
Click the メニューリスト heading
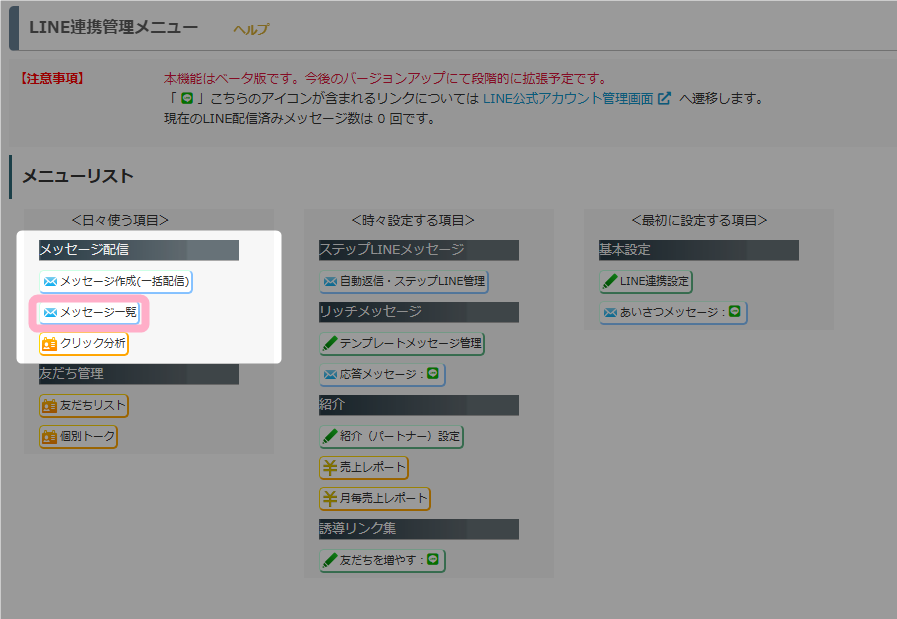point(78,176)
